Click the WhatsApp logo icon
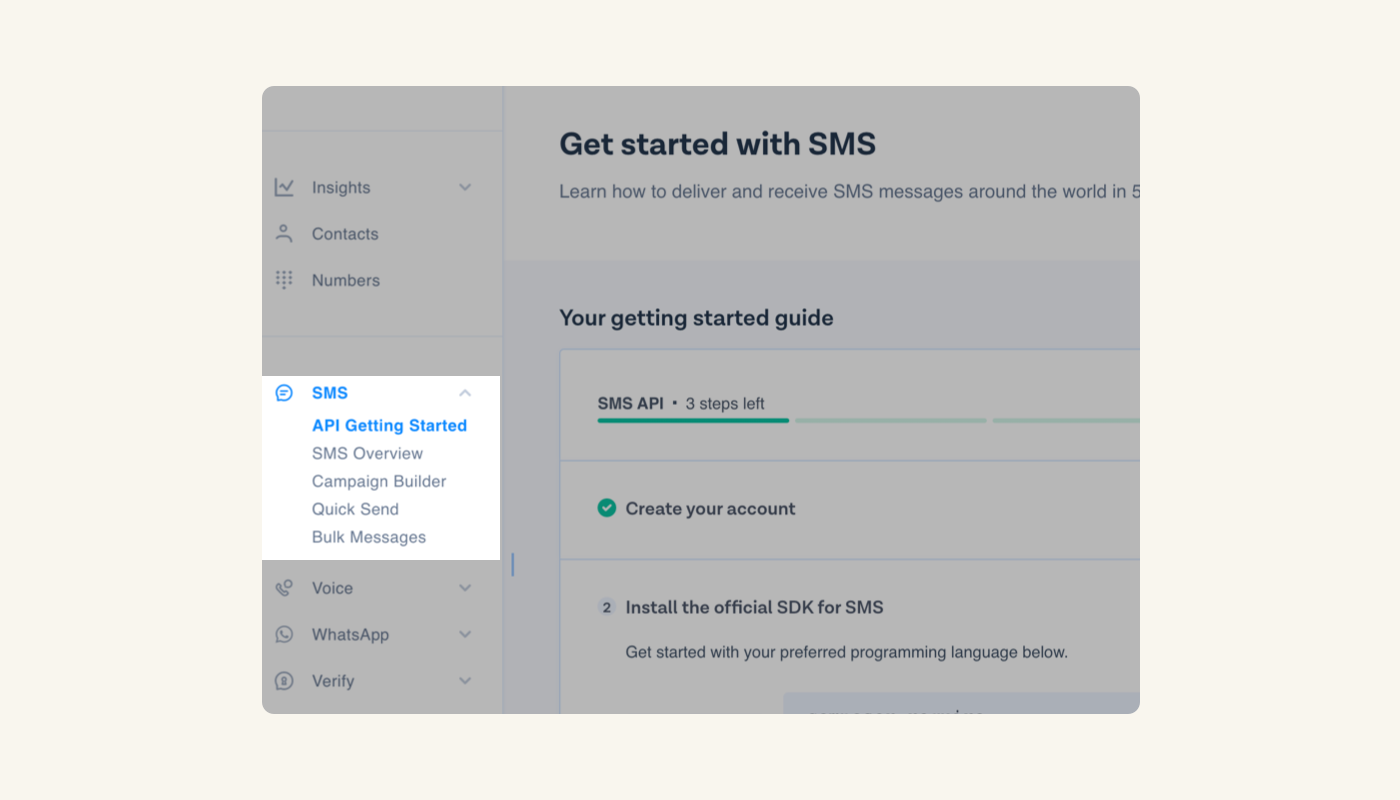The width and height of the screenshot is (1400, 800). pos(284,634)
